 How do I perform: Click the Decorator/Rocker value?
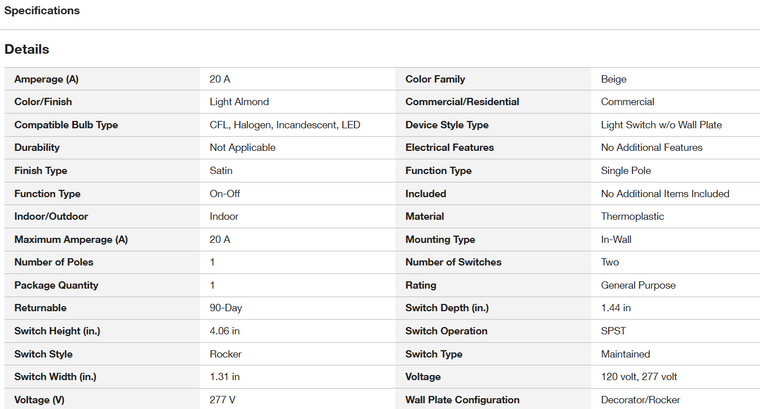point(640,400)
